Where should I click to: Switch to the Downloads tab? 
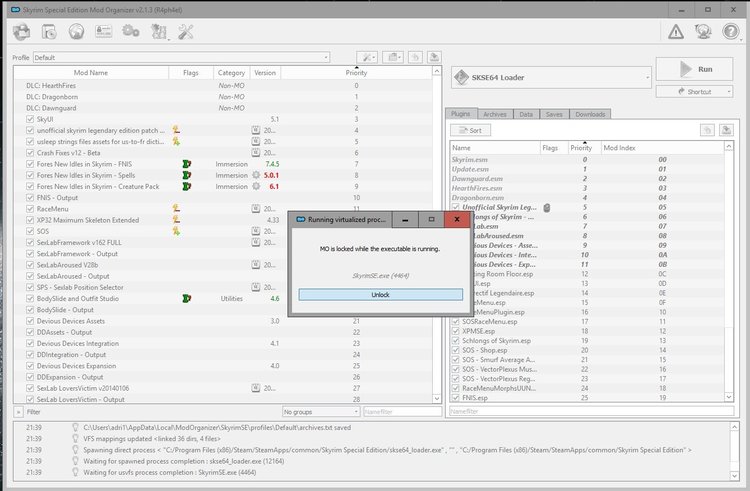click(590, 114)
